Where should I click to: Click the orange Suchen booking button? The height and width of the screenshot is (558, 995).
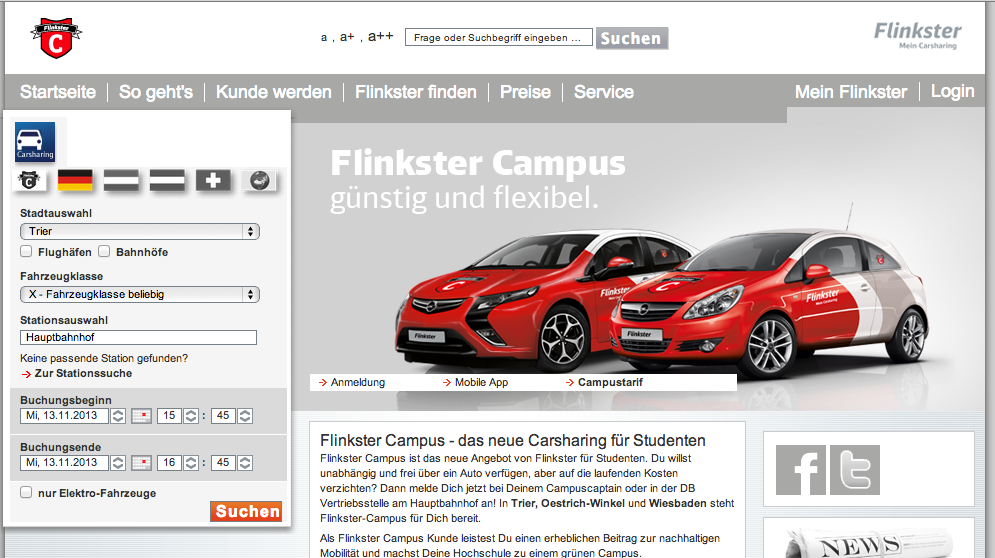coord(246,511)
